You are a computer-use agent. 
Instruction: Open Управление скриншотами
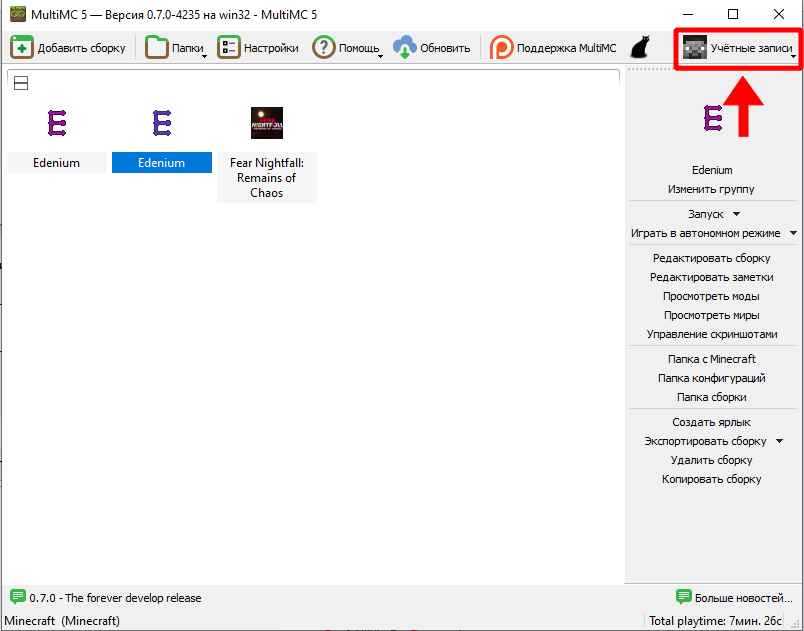[712, 334]
